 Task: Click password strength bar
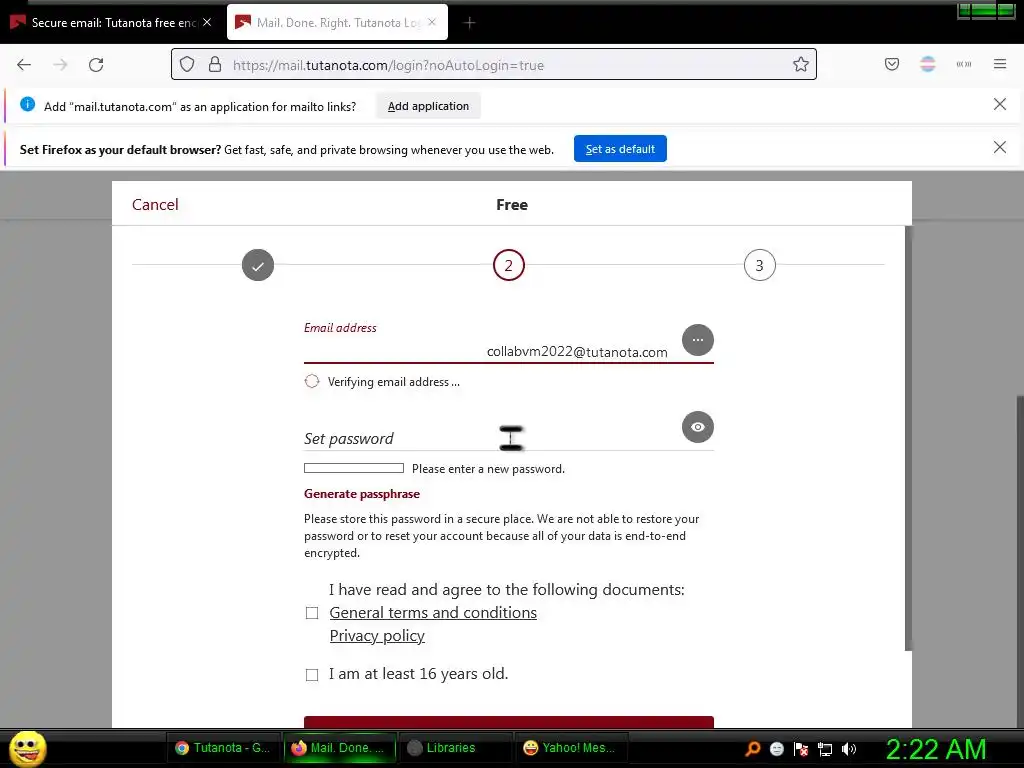pyautogui.click(x=354, y=468)
